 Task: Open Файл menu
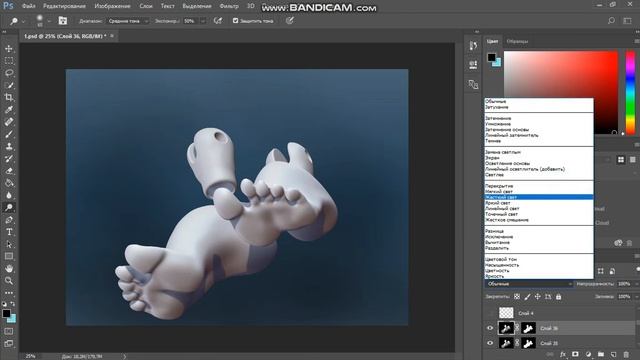[28, 6]
